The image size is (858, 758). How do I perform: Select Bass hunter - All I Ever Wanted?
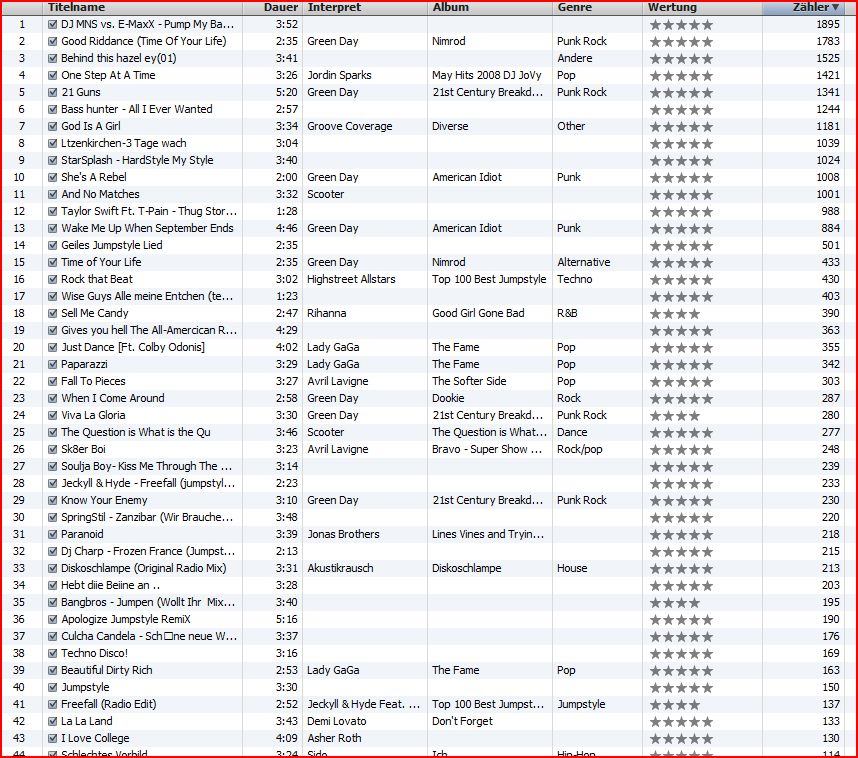coord(137,109)
